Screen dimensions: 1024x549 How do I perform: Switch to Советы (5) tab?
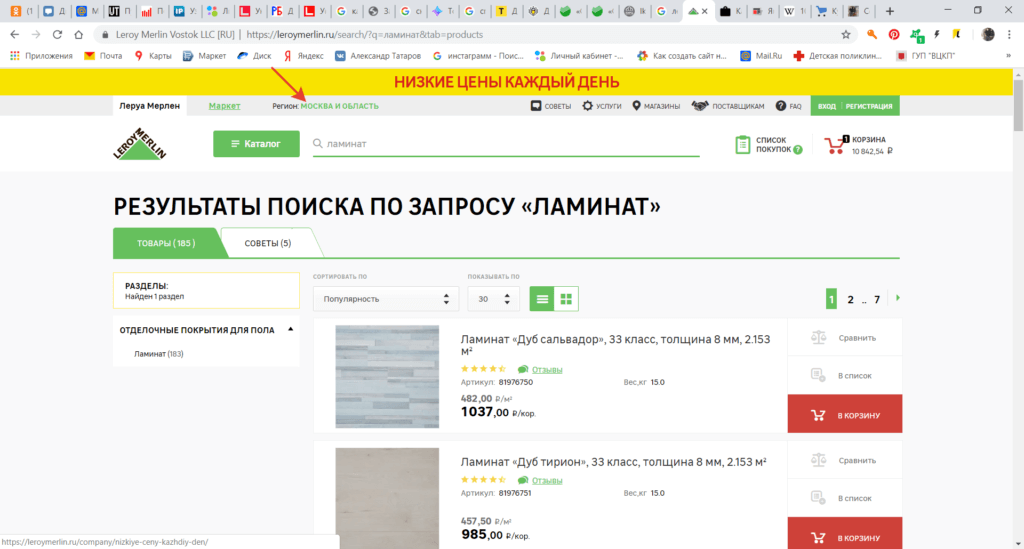(x=268, y=243)
